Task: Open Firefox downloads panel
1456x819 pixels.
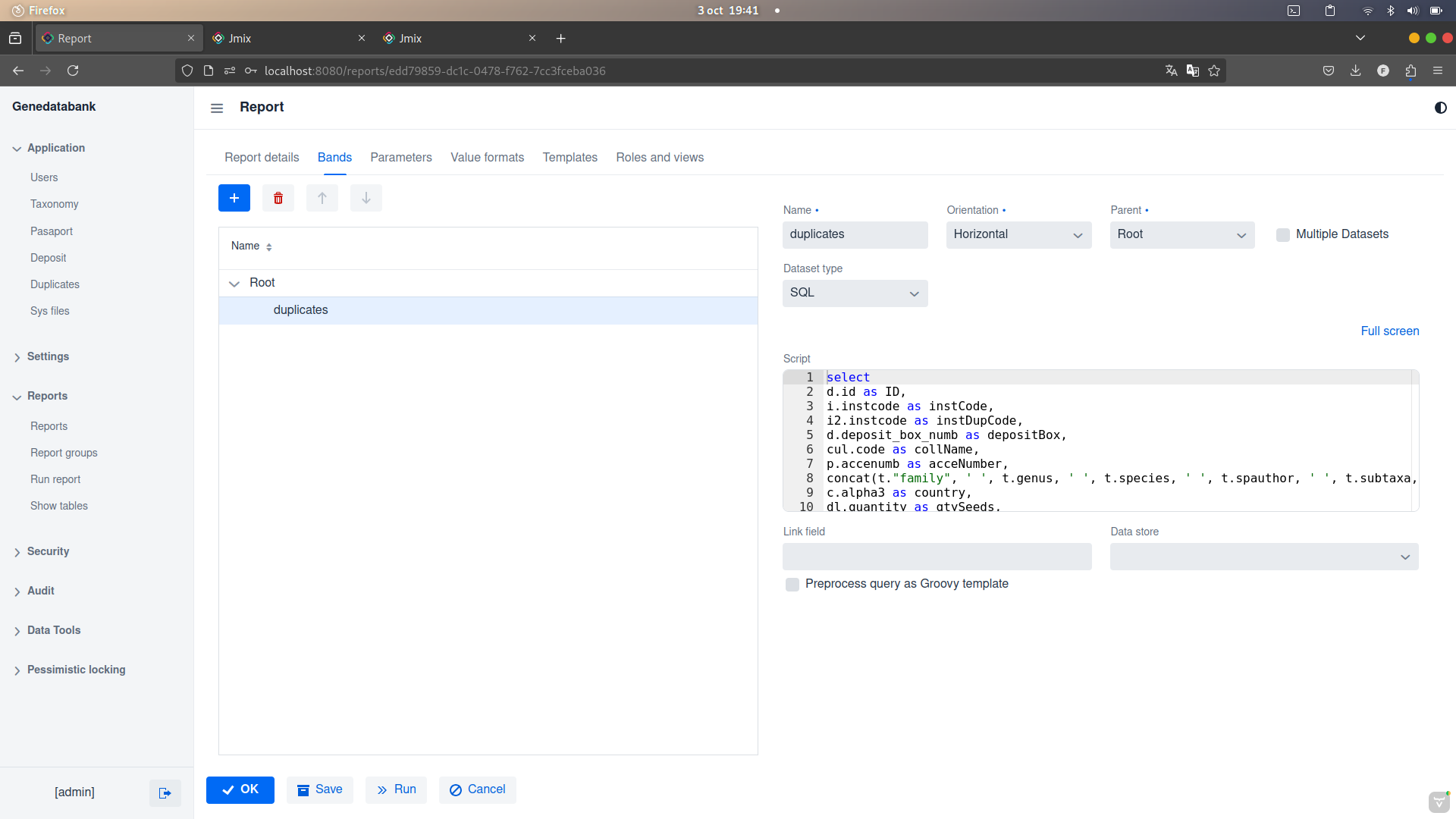Action: click(x=1355, y=71)
